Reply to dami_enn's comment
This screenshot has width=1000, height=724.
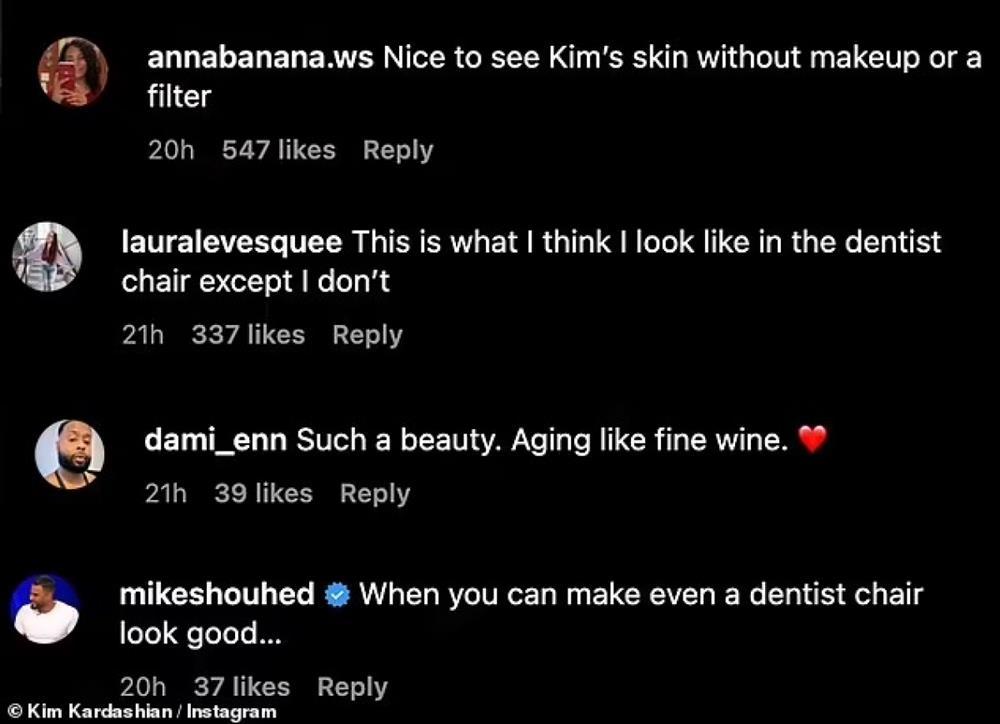coord(375,493)
